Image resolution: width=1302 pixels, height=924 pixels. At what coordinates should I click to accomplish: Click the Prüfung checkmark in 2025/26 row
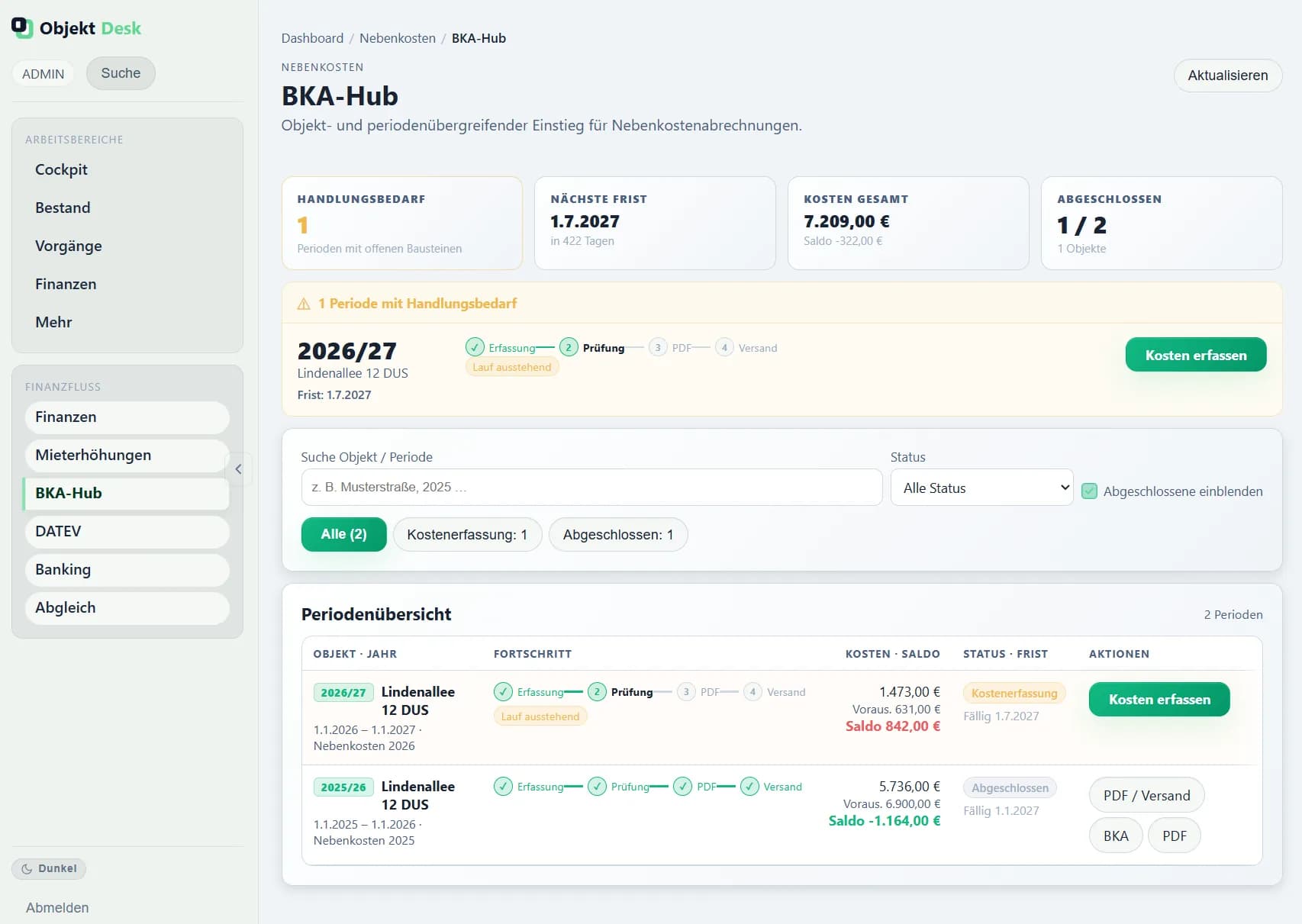pos(597,787)
